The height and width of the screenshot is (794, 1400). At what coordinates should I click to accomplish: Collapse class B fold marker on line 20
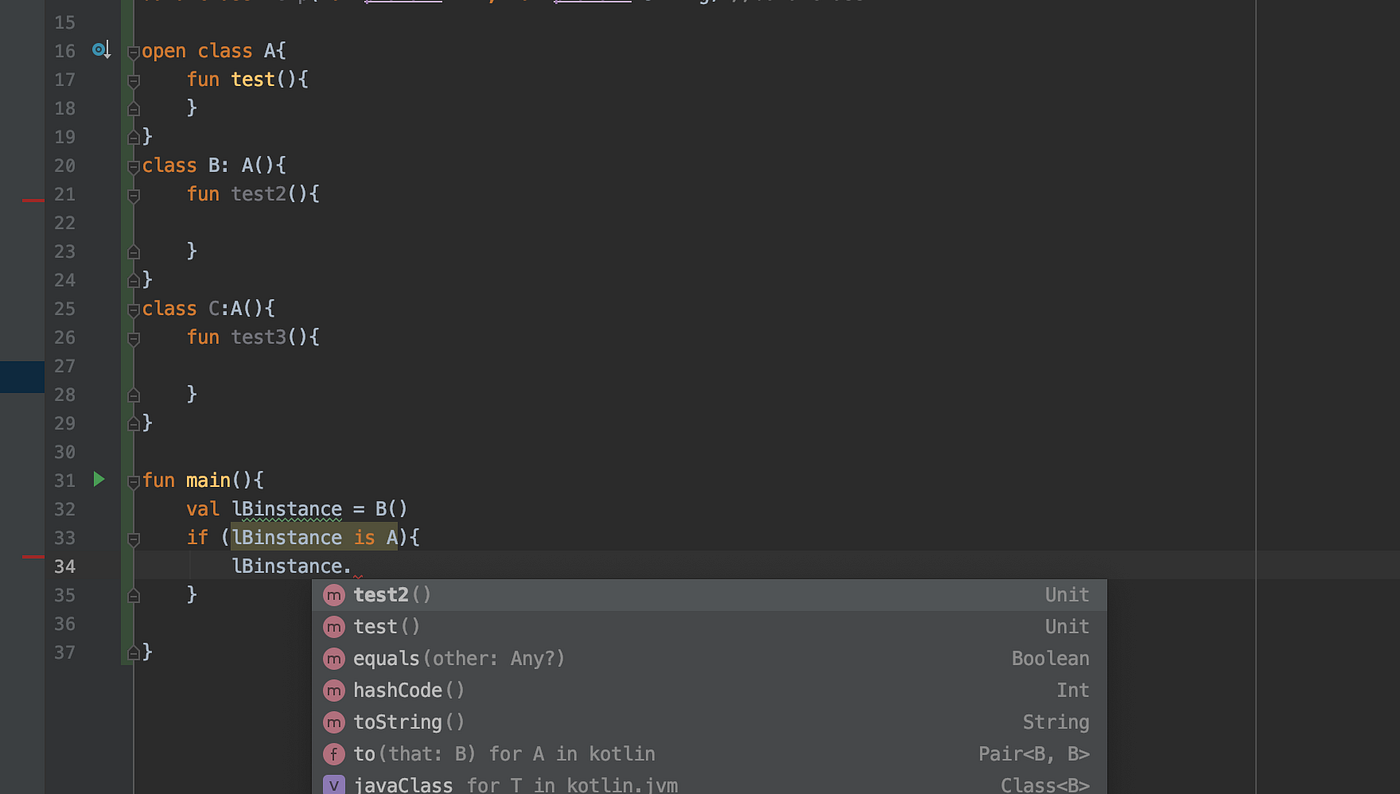tap(133, 166)
